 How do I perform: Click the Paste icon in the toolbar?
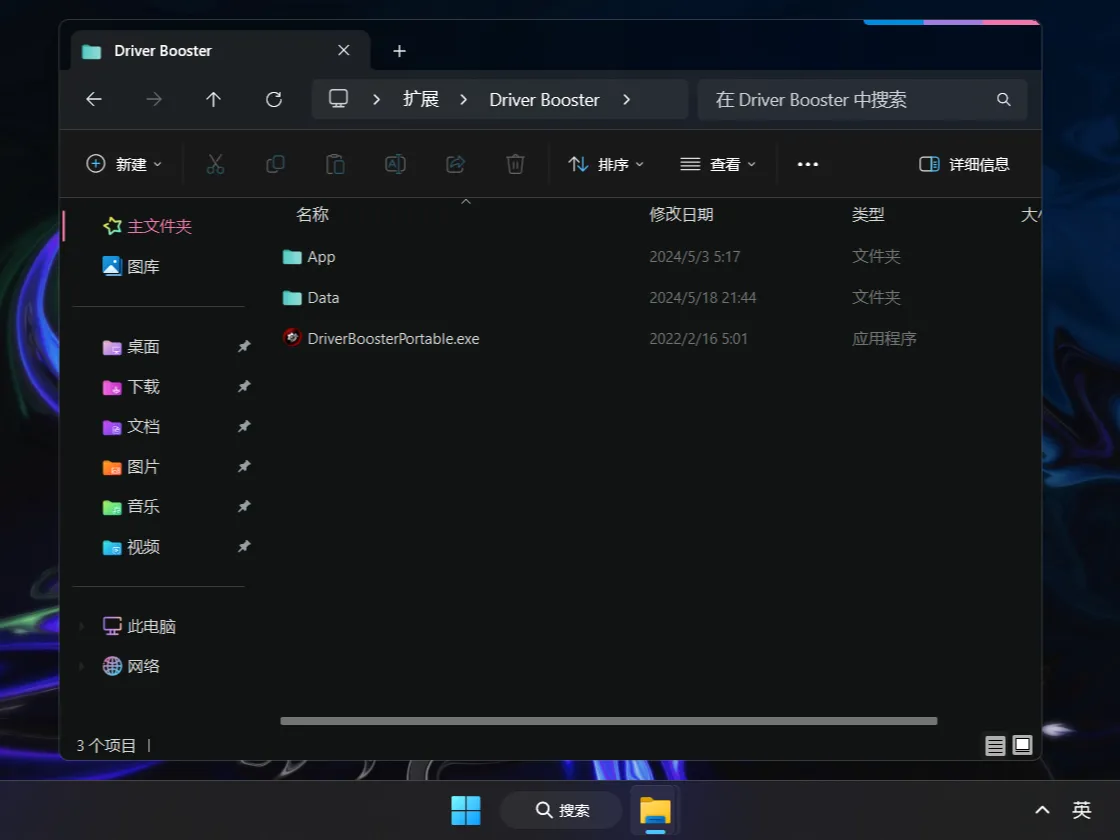point(335,164)
